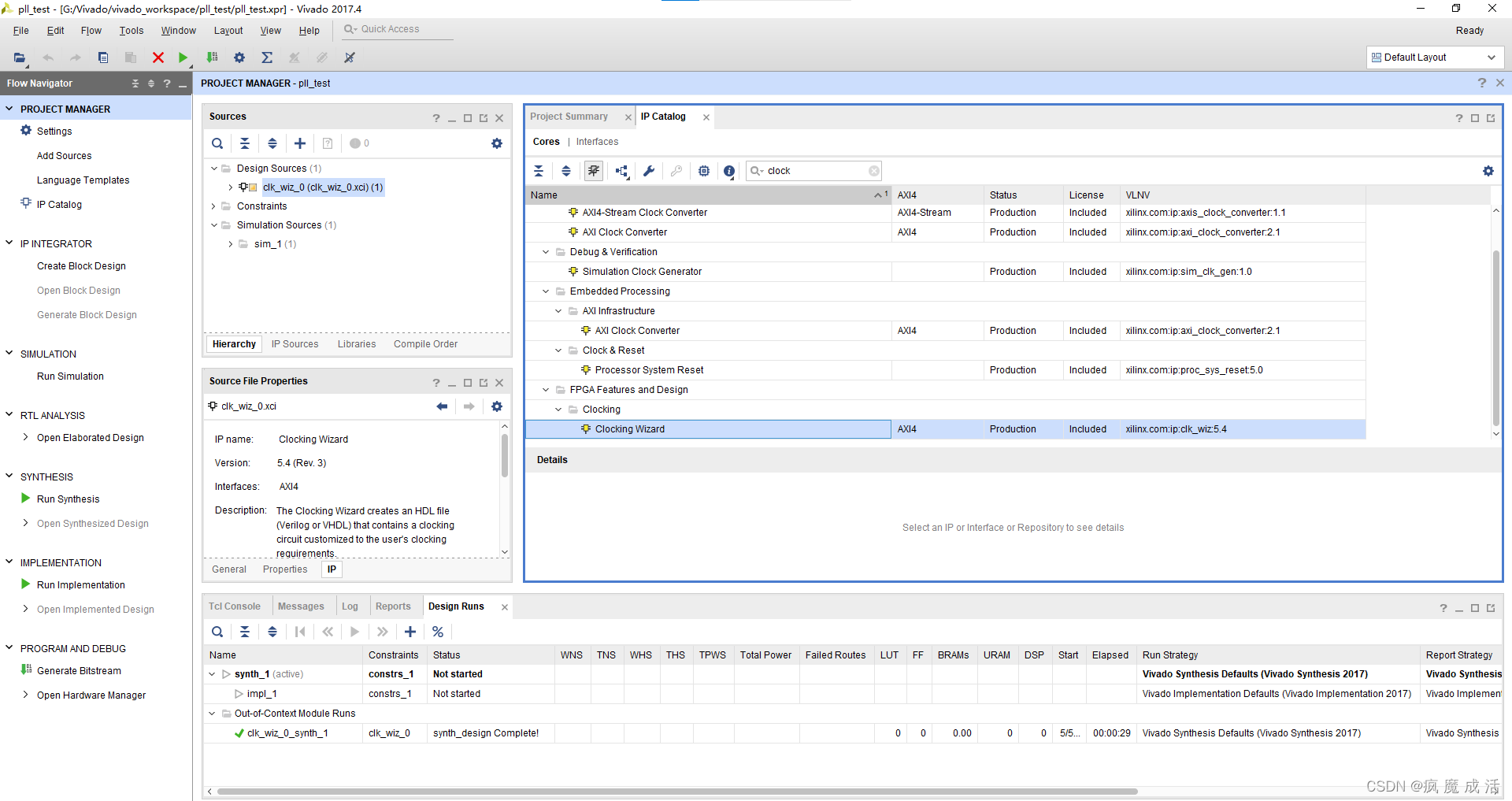Click the IP info icon
Screen dimensions: 1512x801
[x=730, y=171]
